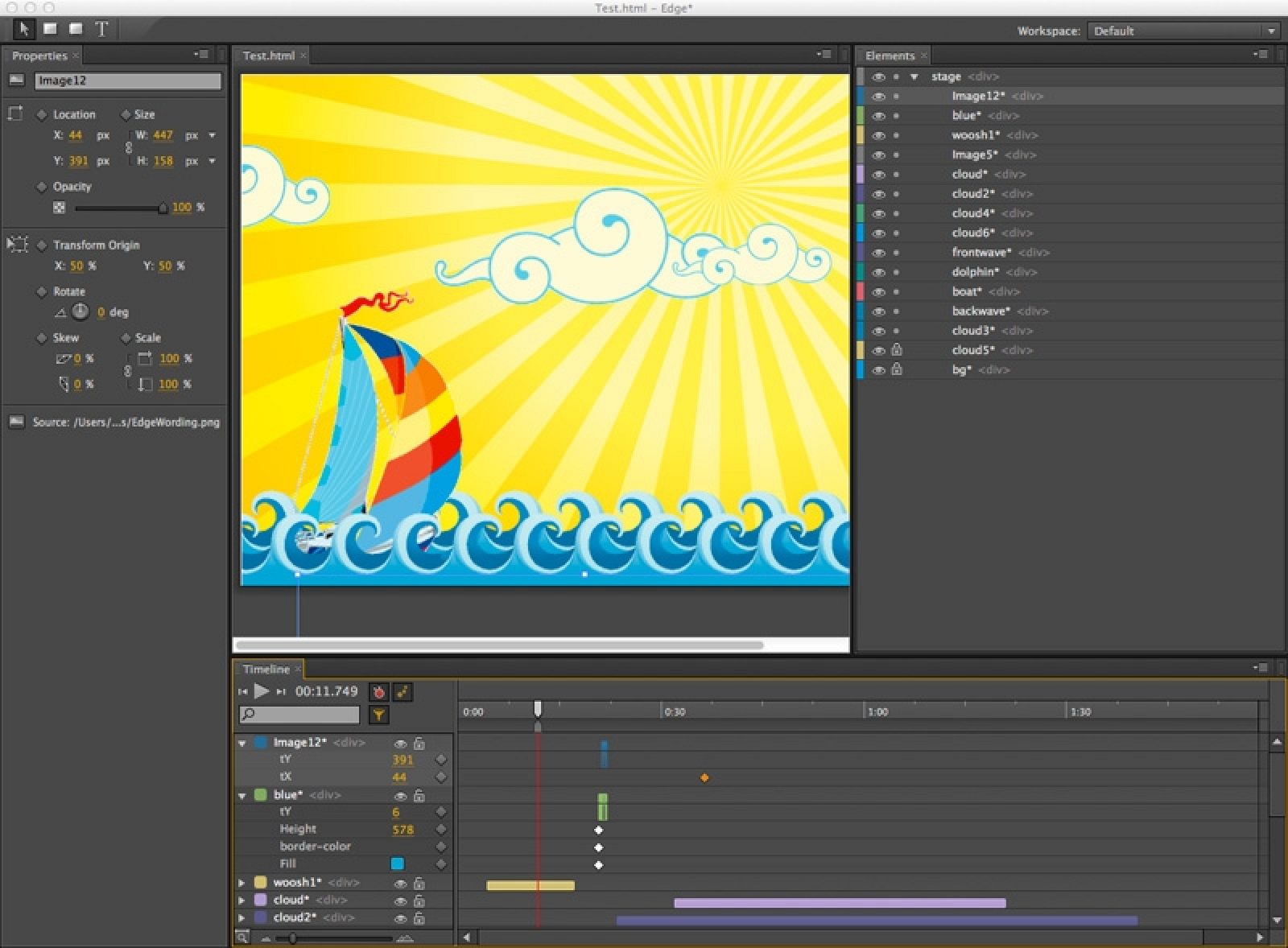The height and width of the screenshot is (948, 1288).
Task: Unlock the bg layer
Action: coord(897,369)
